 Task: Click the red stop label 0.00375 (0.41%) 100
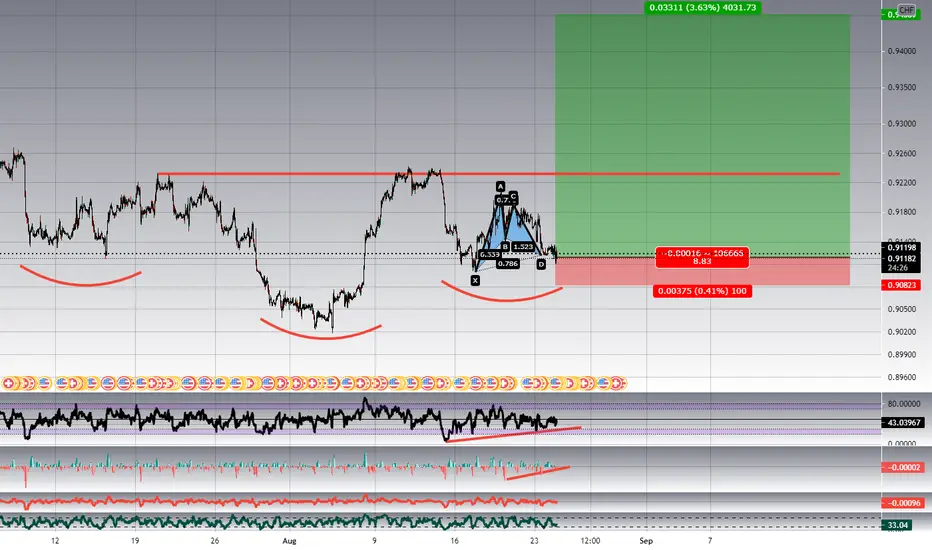[703, 291]
